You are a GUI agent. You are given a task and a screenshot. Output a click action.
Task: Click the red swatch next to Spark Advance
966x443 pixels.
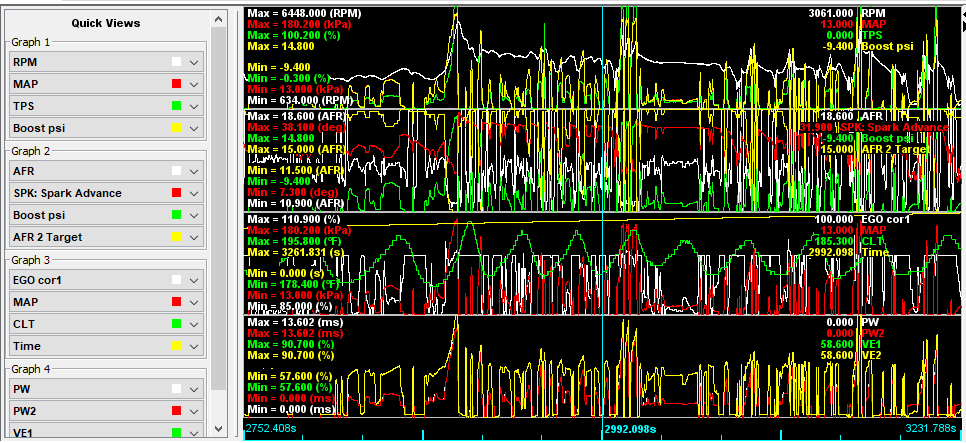[178, 193]
